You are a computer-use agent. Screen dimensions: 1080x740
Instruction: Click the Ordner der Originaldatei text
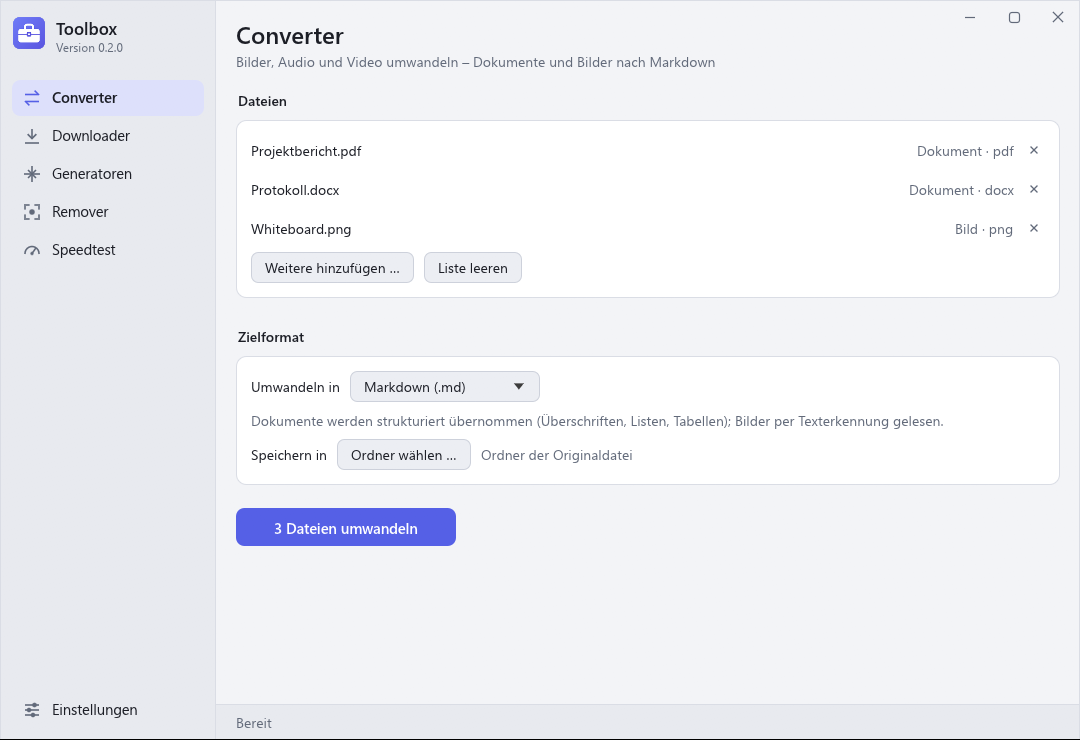pyautogui.click(x=557, y=455)
